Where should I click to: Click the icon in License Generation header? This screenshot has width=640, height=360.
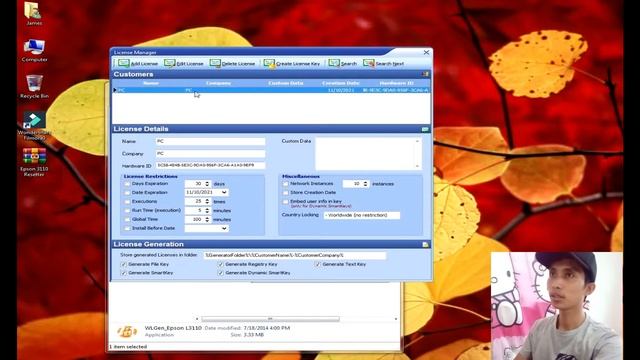tap(425, 244)
